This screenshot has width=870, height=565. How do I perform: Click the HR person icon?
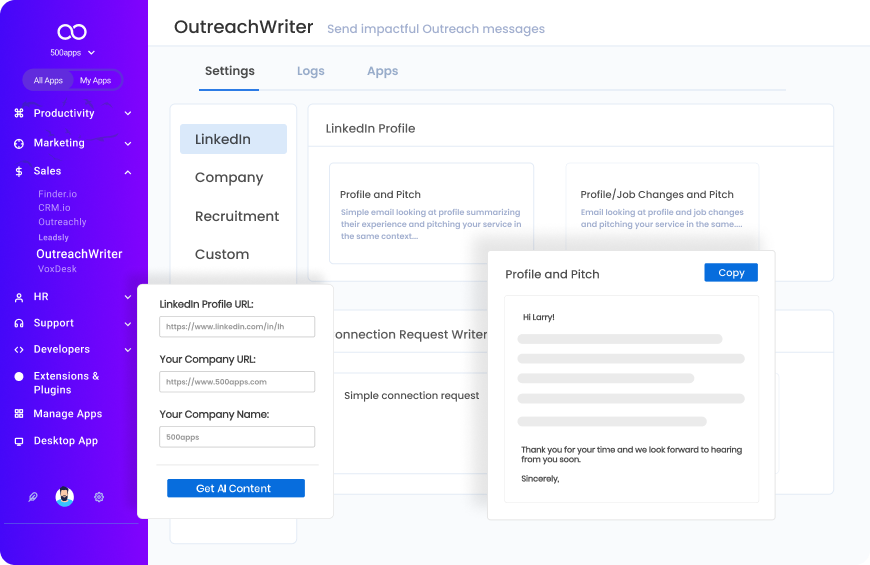click(19, 297)
